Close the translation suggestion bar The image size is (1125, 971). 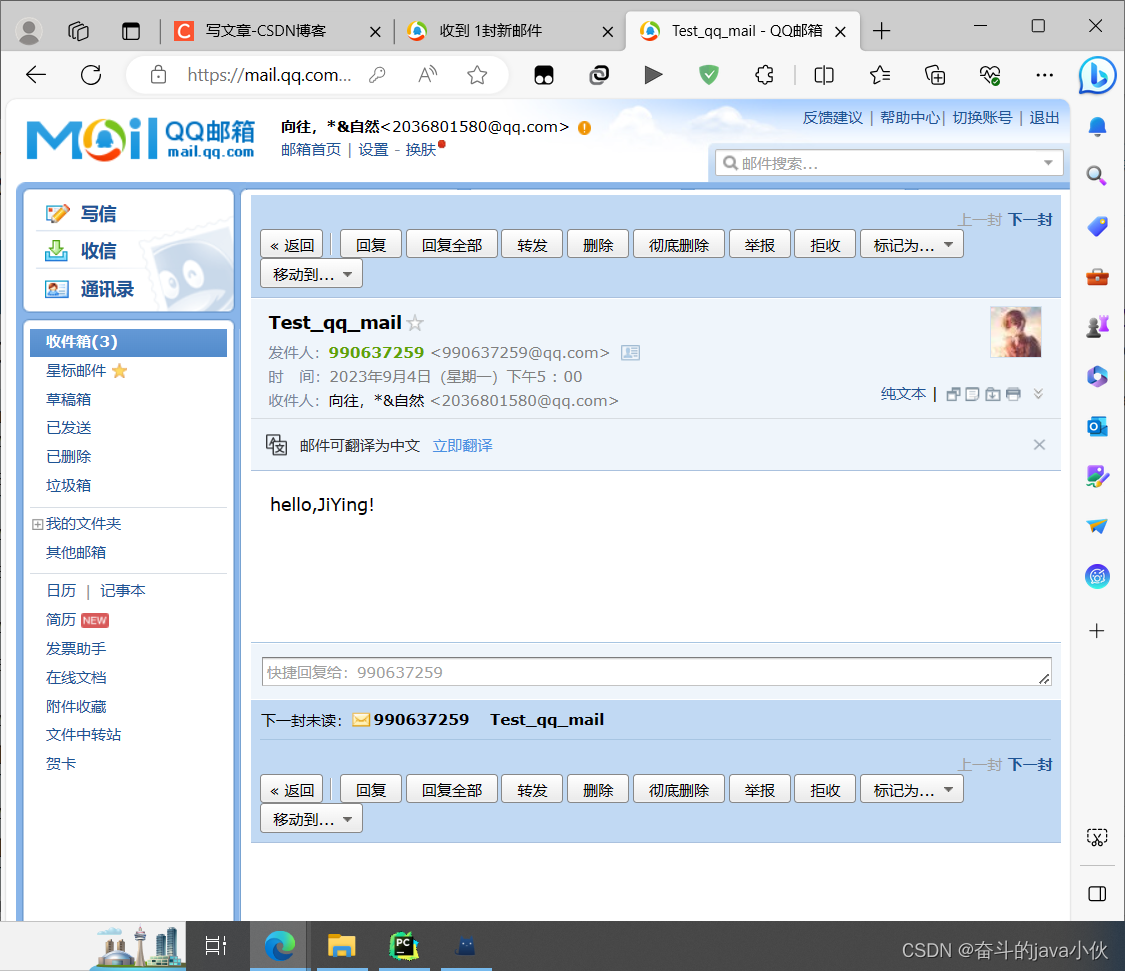point(1039,445)
